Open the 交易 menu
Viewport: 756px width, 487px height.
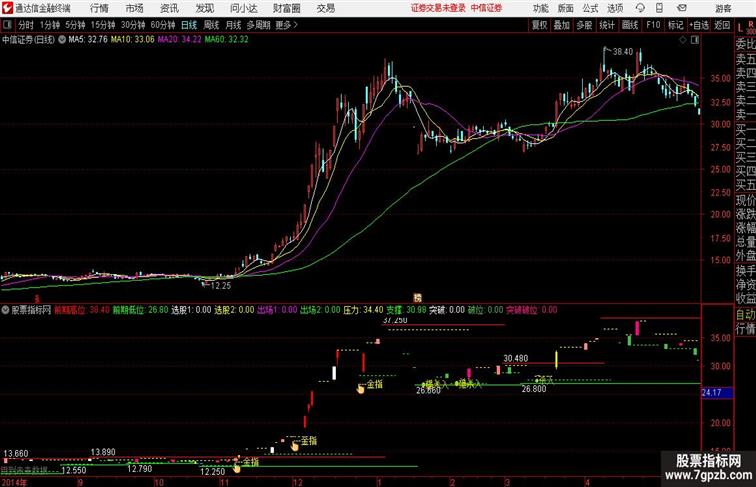[325, 8]
